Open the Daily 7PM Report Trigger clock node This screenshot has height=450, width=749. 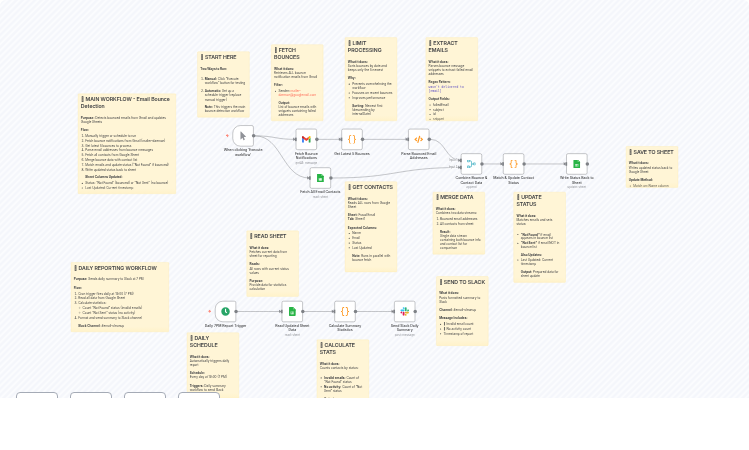click(x=225, y=311)
